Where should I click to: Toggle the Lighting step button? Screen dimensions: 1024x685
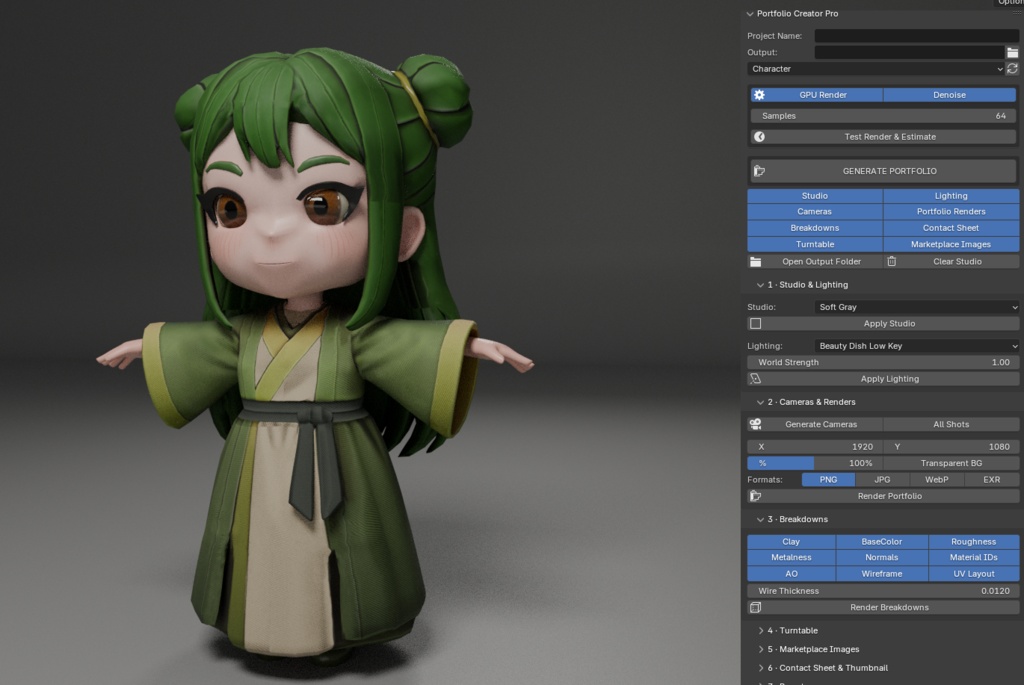951,196
